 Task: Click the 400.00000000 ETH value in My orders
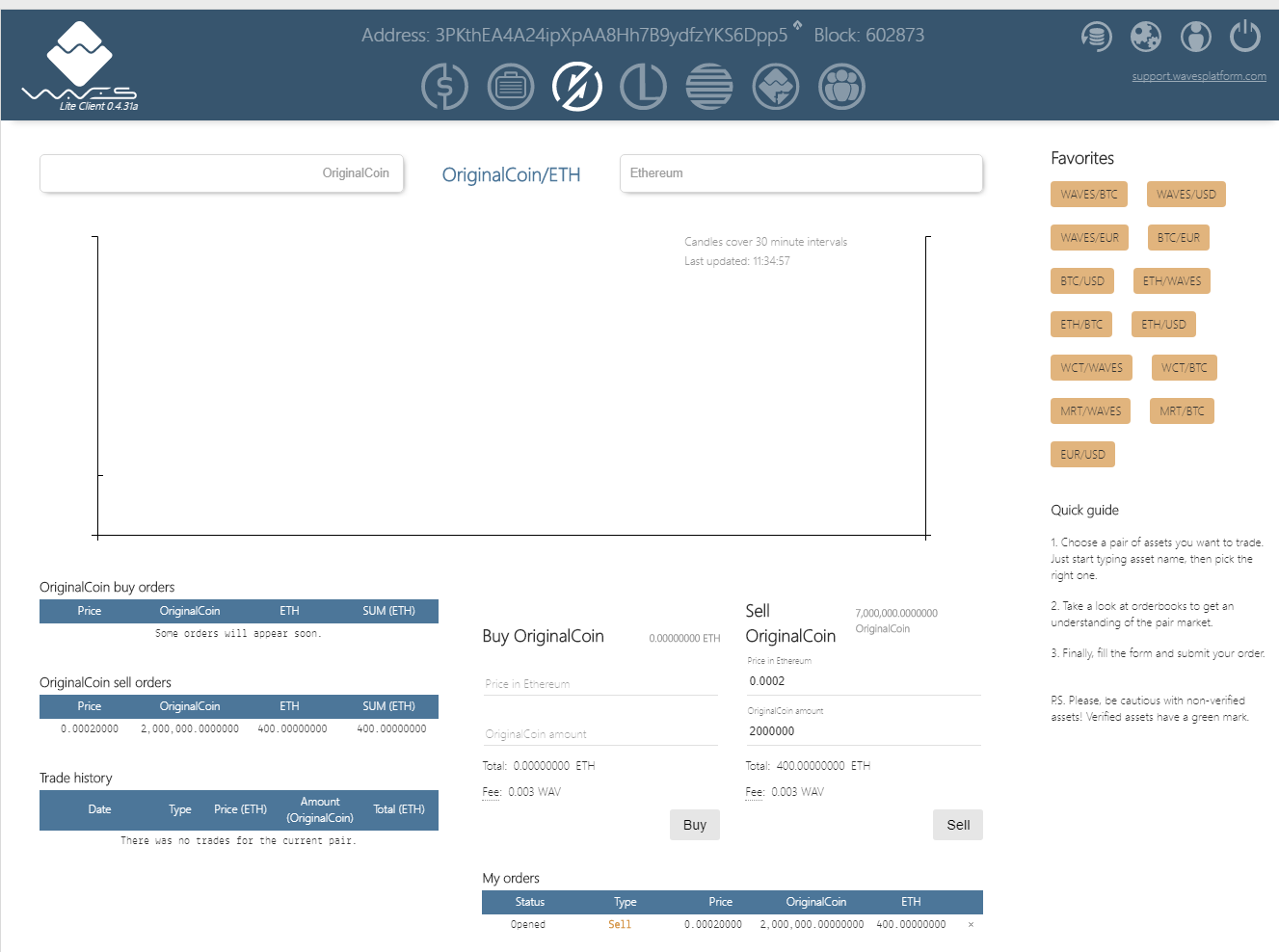tap(911, 925)
